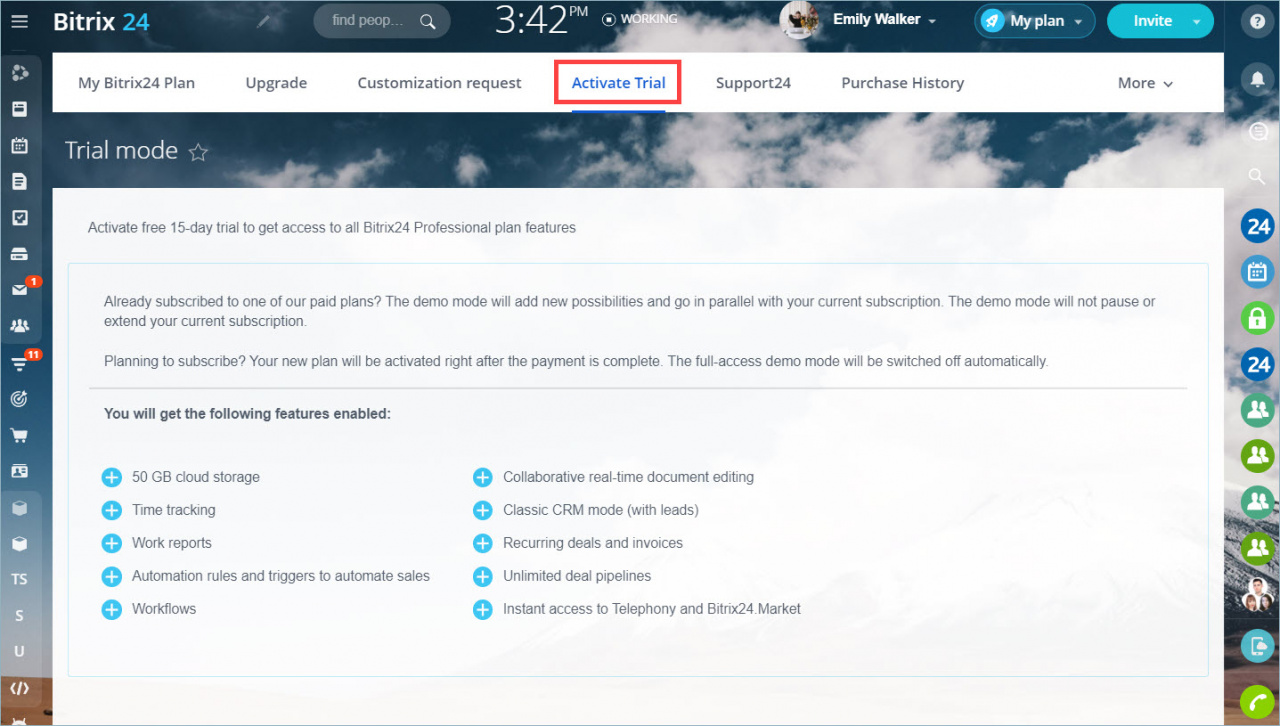The width and height of the screenshot is (1280, 726).
Task: Click plus icon next to Time tracking
Action: (112, 511)
